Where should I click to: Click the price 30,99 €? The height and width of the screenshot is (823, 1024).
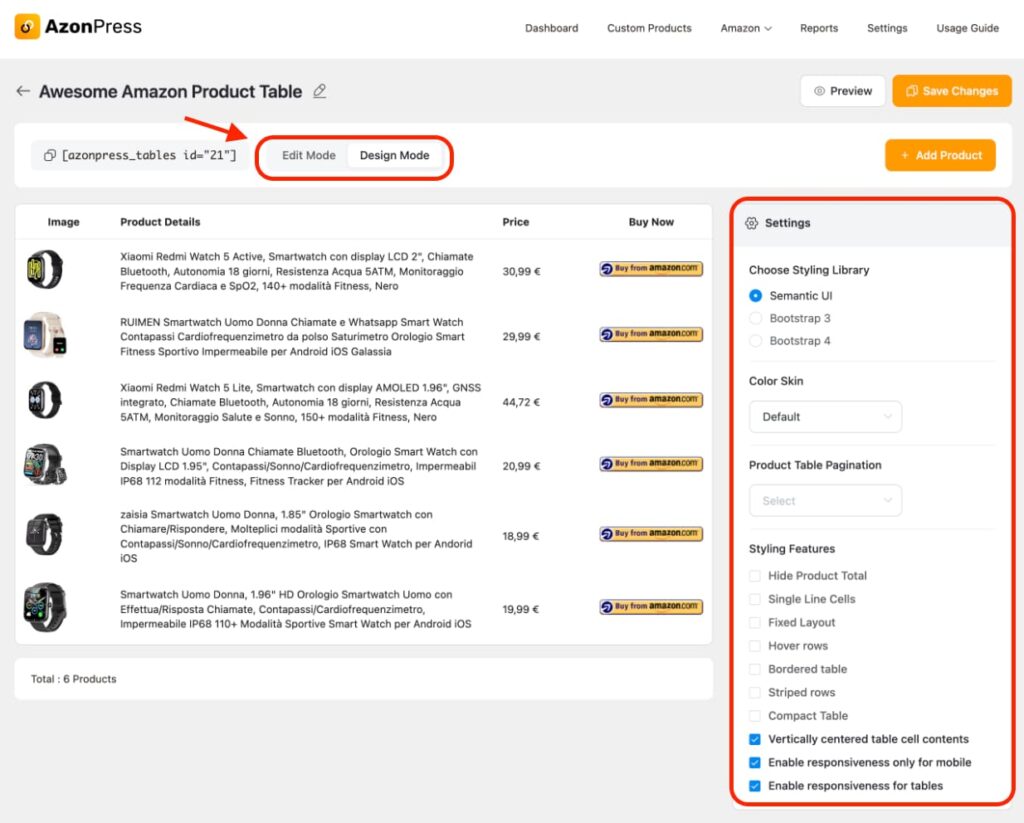point(521,272)
